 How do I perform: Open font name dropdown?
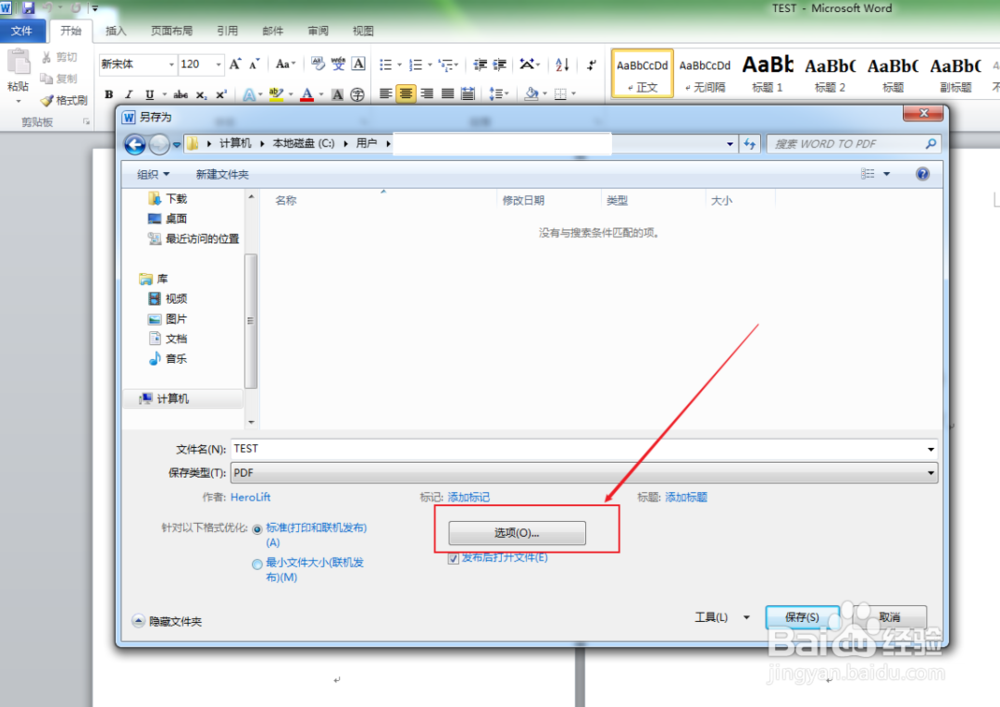coord(171,64)
